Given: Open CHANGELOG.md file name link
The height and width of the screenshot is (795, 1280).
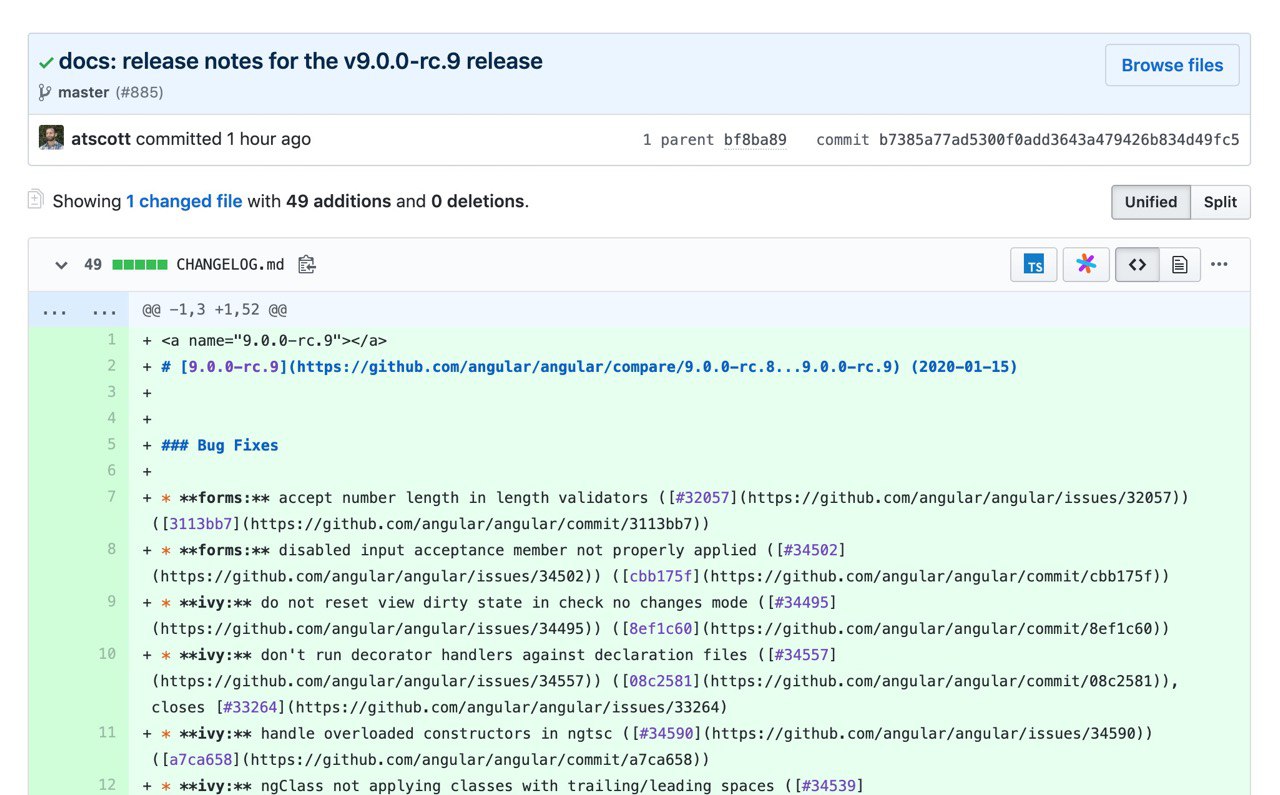Looking at the screenshot, I should (x=230, y=265).
